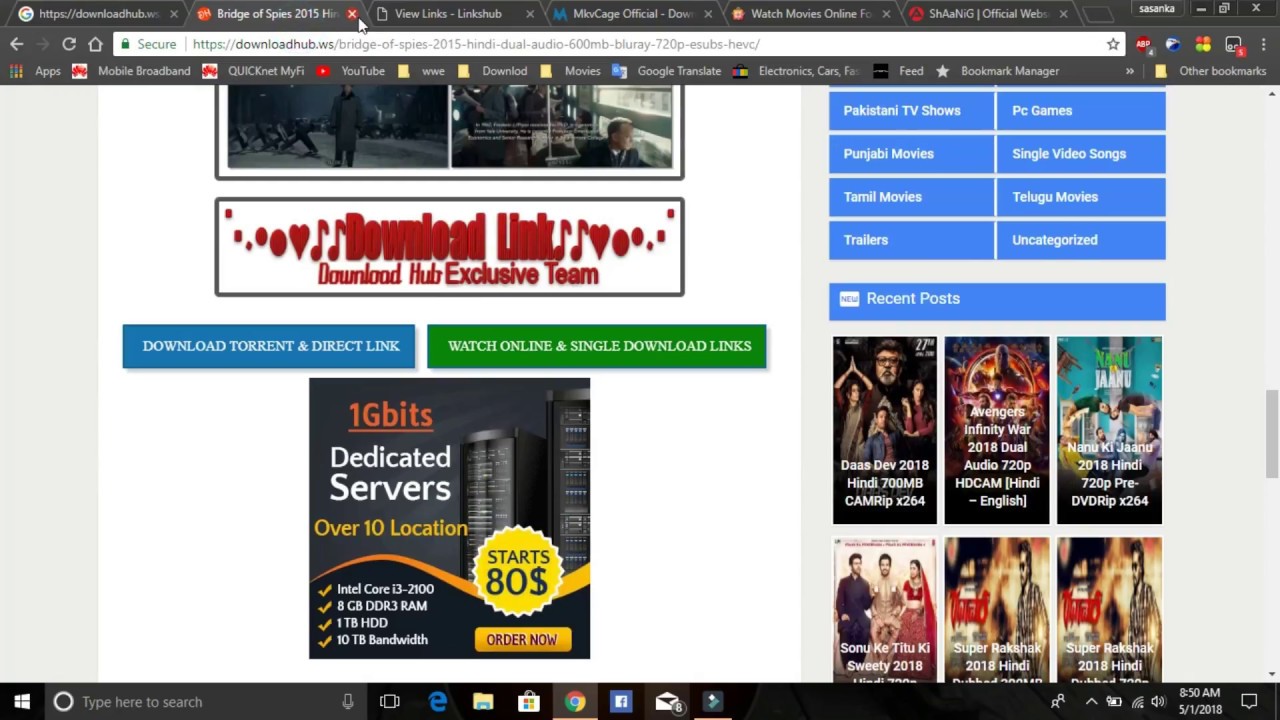Image resolution: width=1280 pixels, height=720 pixels.
Task: Open Microsoft Store from taskbar
Action: pyautogui.click(x=529, y=702)
